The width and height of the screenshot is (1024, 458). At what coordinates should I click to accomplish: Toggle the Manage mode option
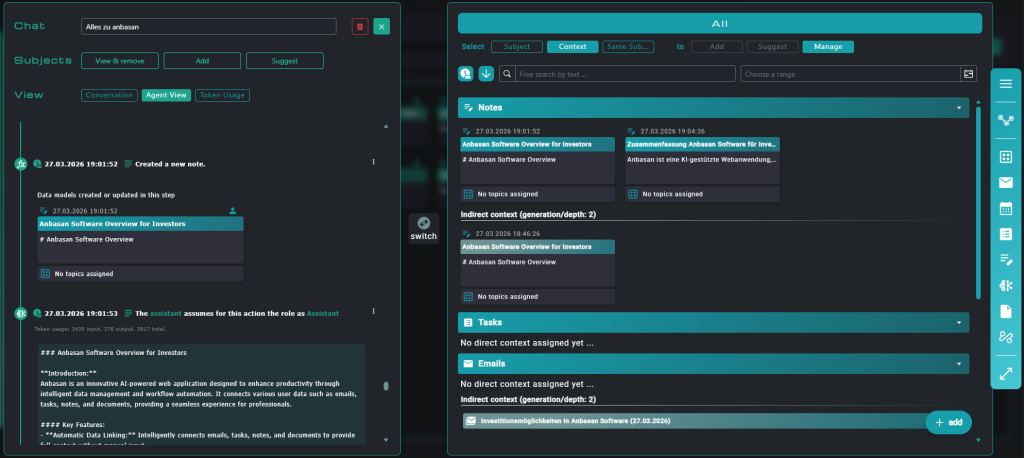tap(828, 46)
